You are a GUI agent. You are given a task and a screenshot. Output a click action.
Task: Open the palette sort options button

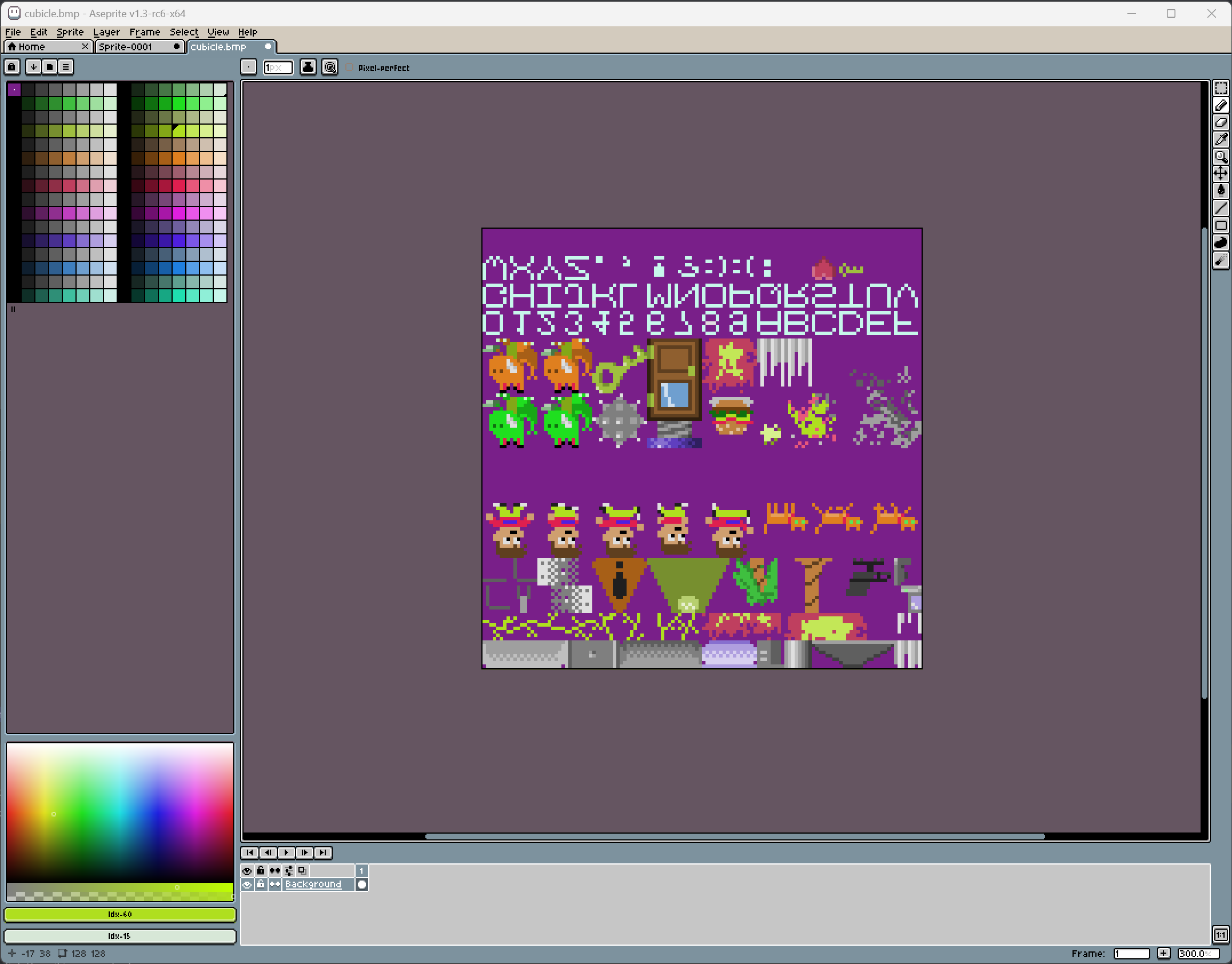click(34, 67)
